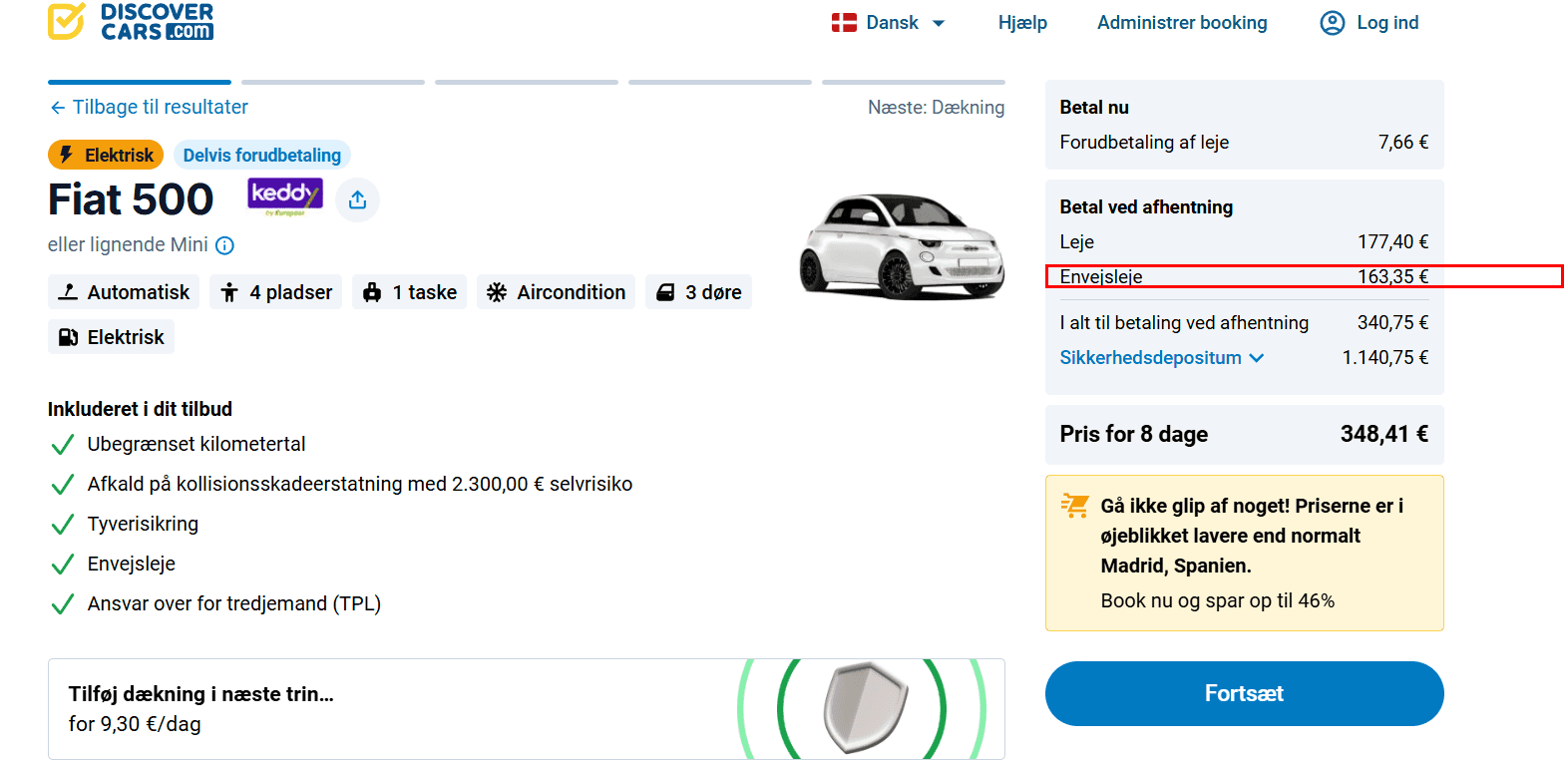Click the Fortsæt button
The height and width of the screenshot is (761, 1568).
click(x=1244, y=693)
